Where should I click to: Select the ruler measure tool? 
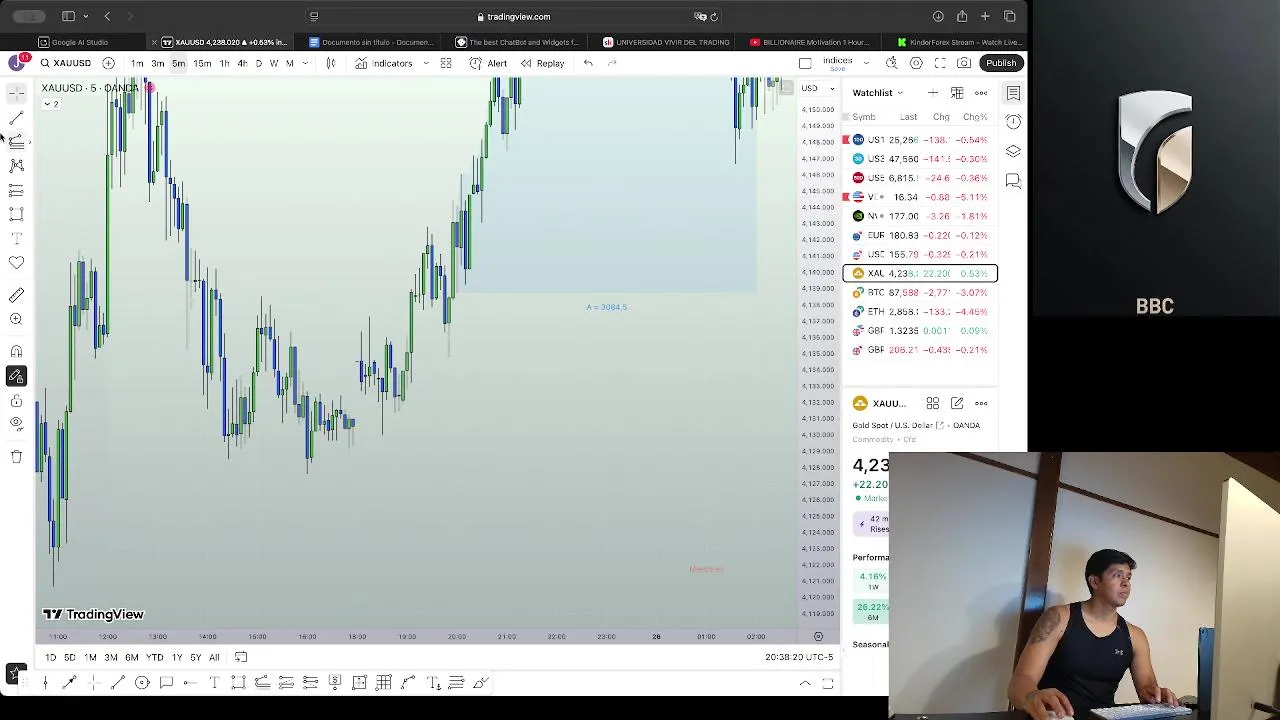coord(16,295)
